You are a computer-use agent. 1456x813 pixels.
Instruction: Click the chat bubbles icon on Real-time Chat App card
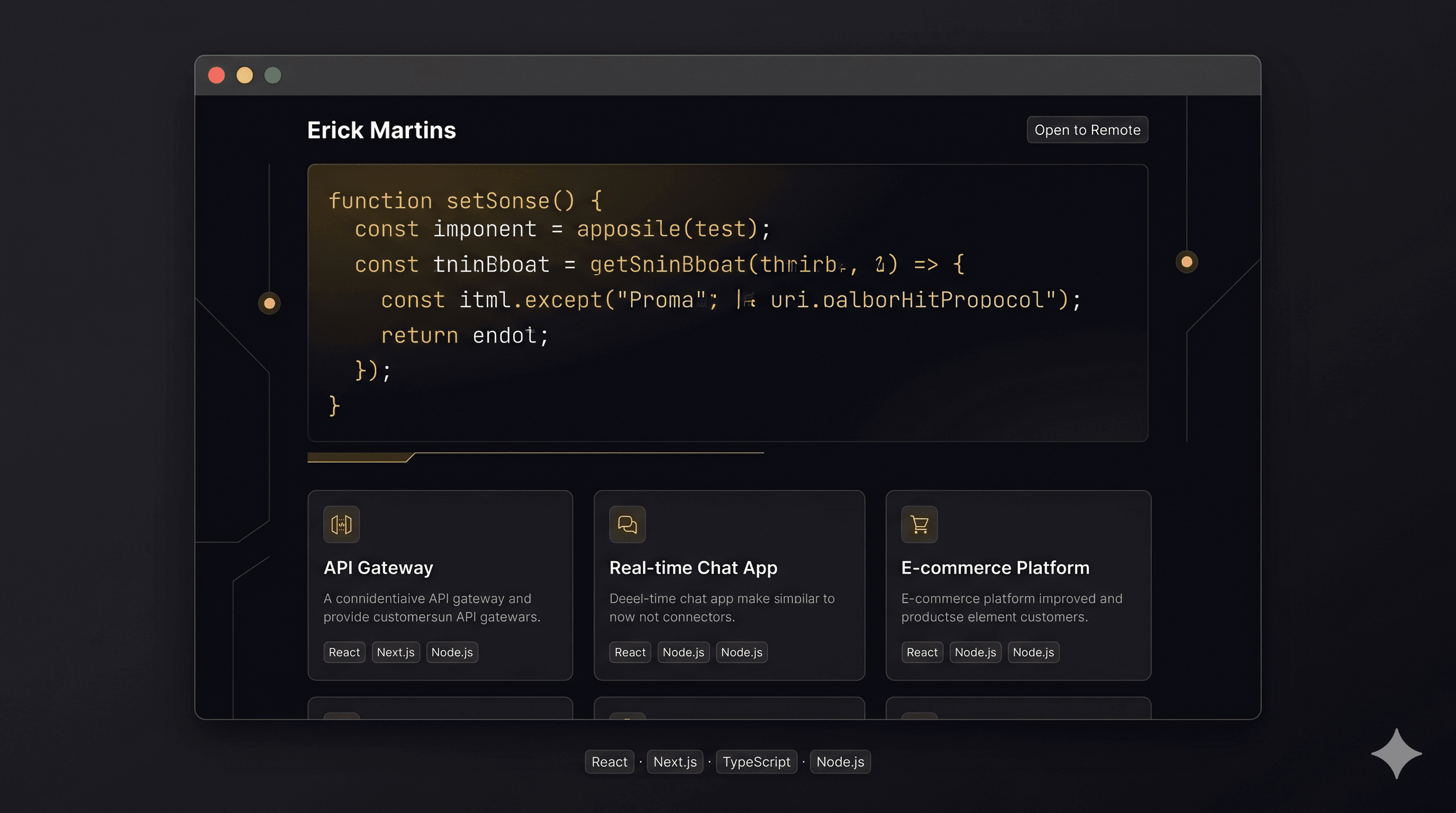(627, 524)
